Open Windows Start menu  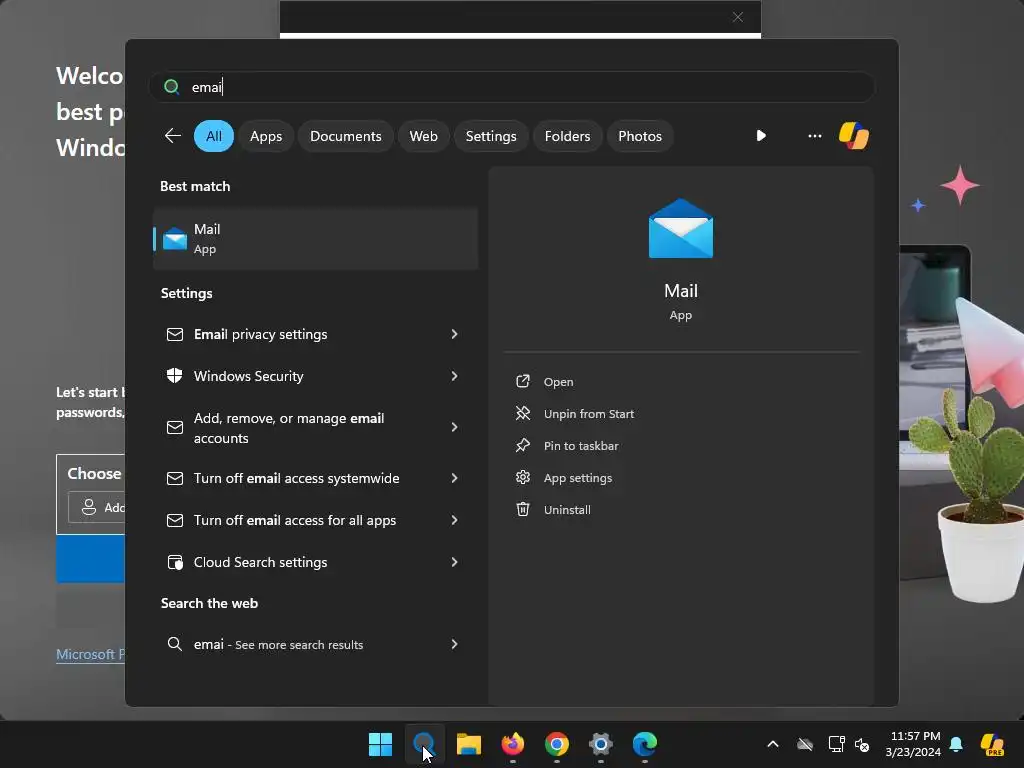pos(380,744)
